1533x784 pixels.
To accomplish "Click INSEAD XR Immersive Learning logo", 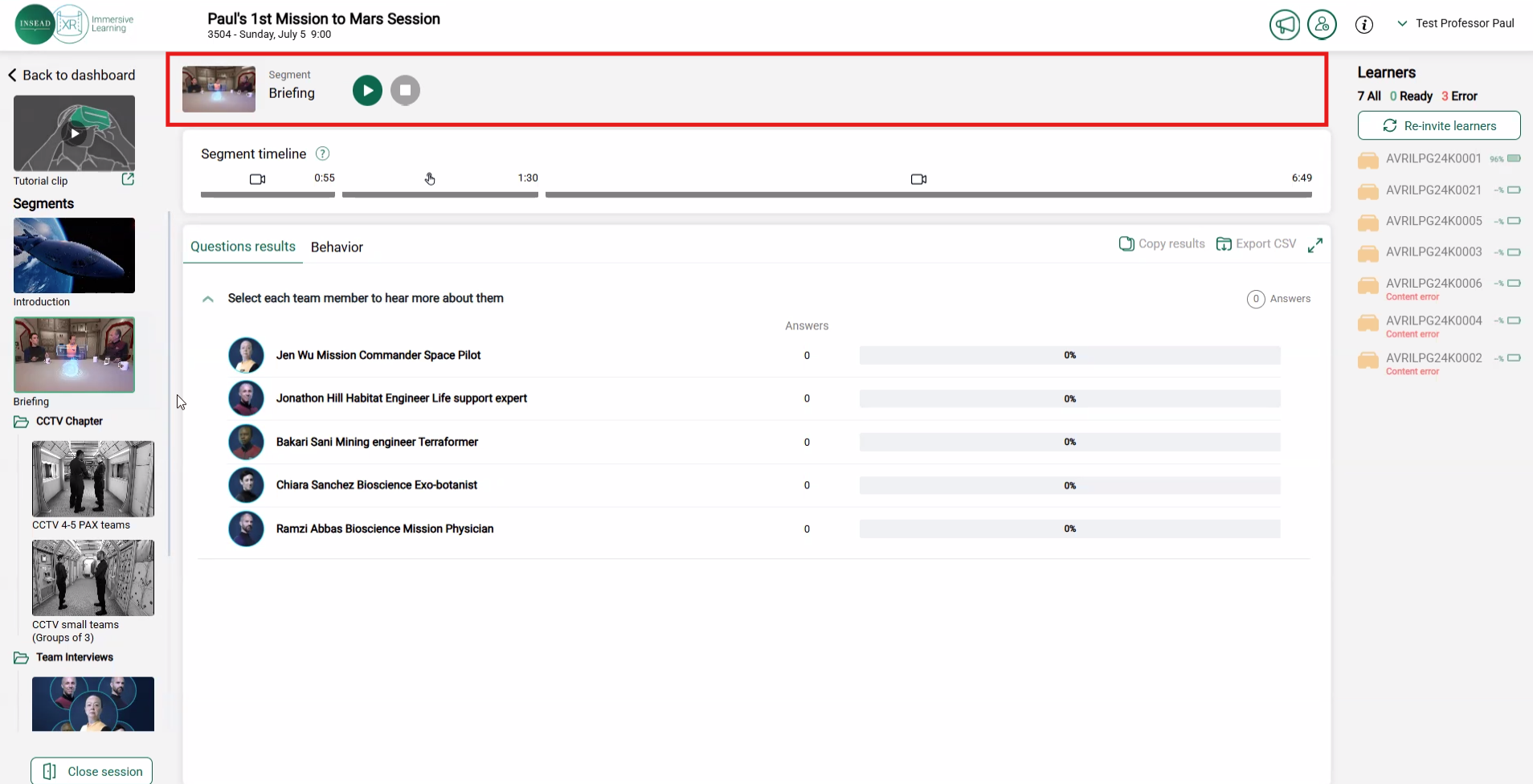I will (x=75, y=24).
